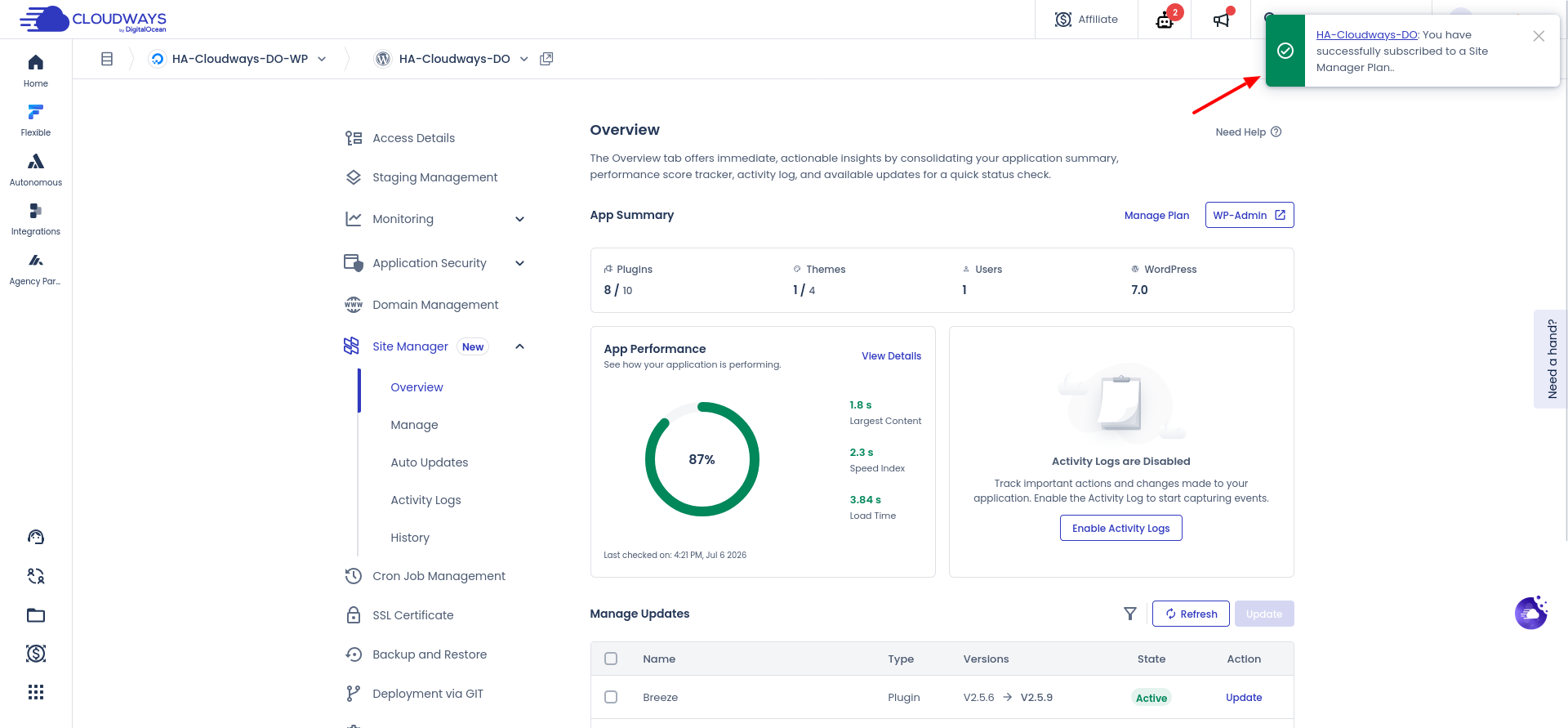
Task: Open the Need a hand? side tab
Action: click(1550, 359)
